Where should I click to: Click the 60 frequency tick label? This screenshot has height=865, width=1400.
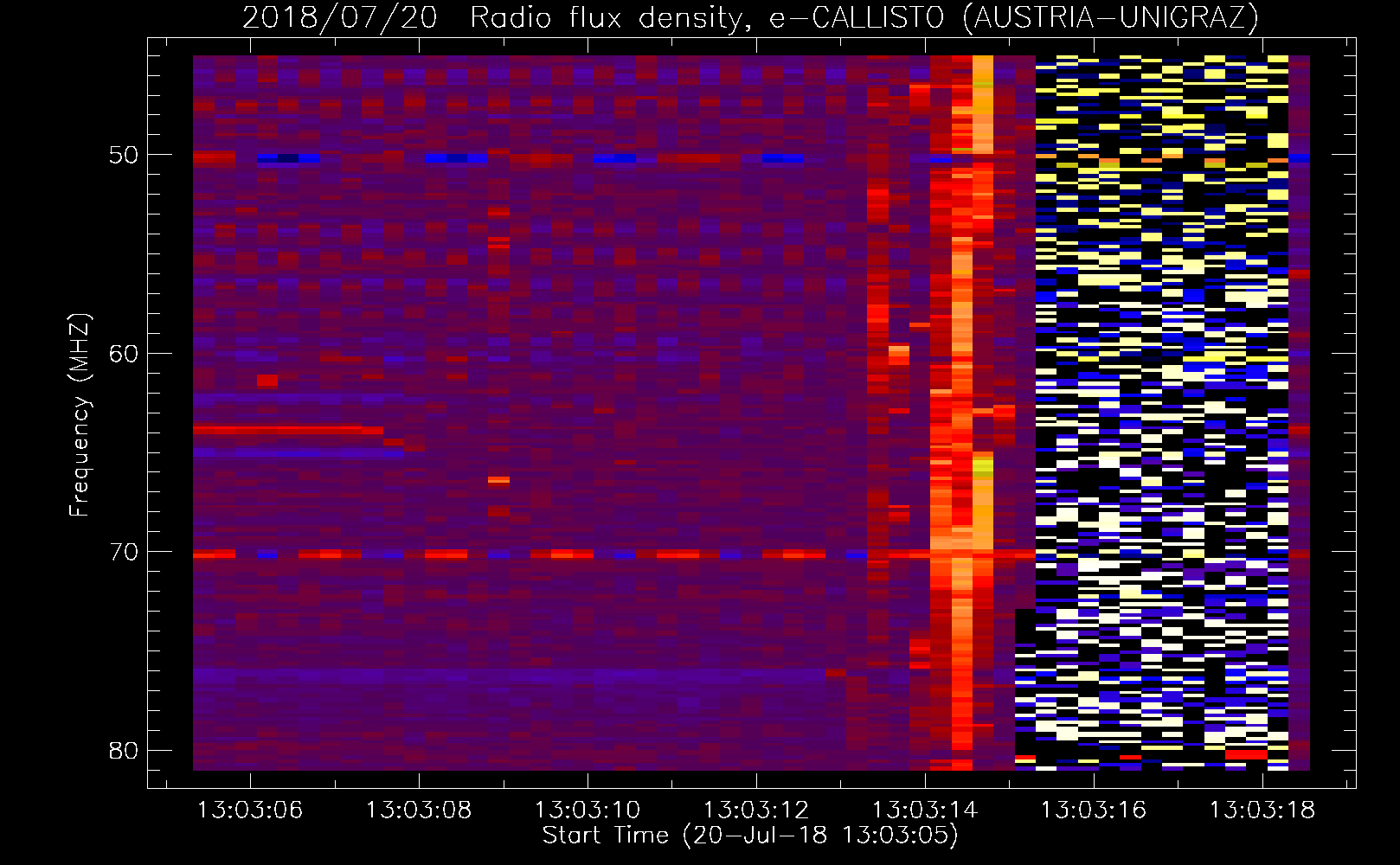[124, 354]
